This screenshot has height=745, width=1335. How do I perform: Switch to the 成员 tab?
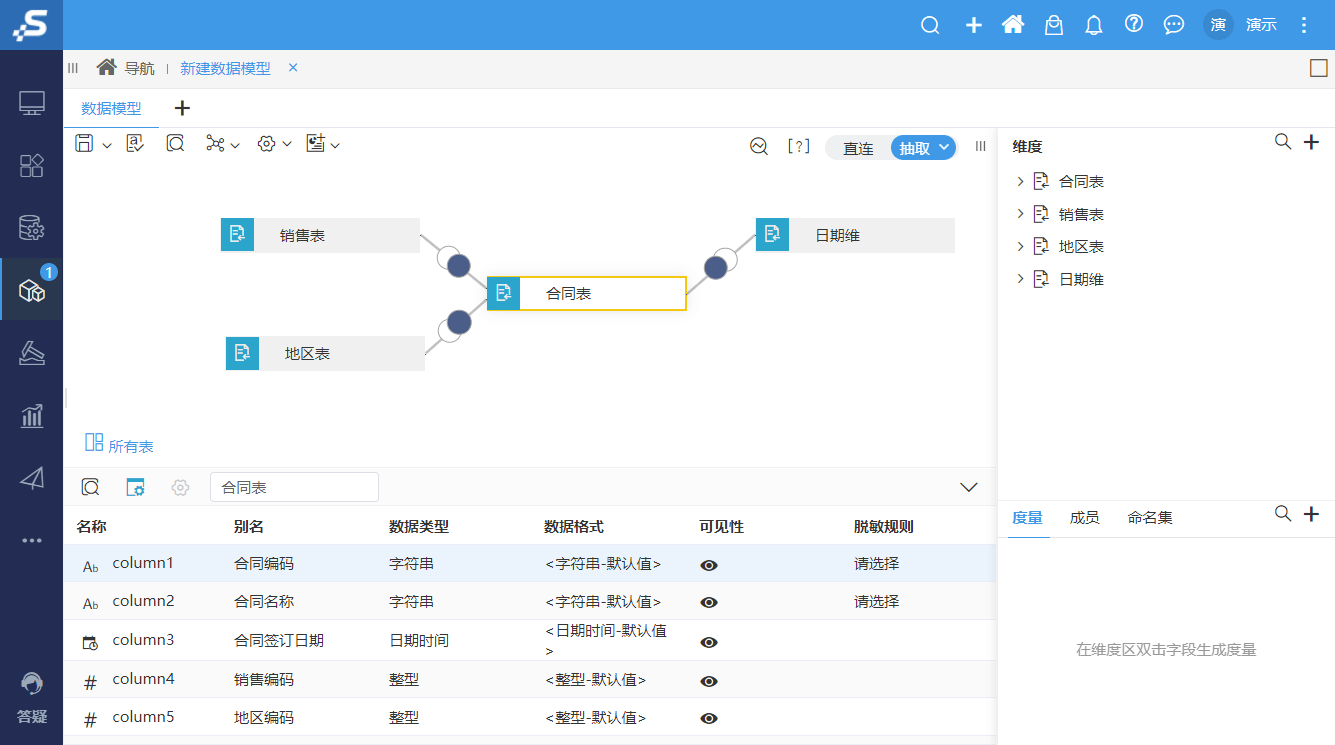pyautogui.click(x=1084, y=517)
